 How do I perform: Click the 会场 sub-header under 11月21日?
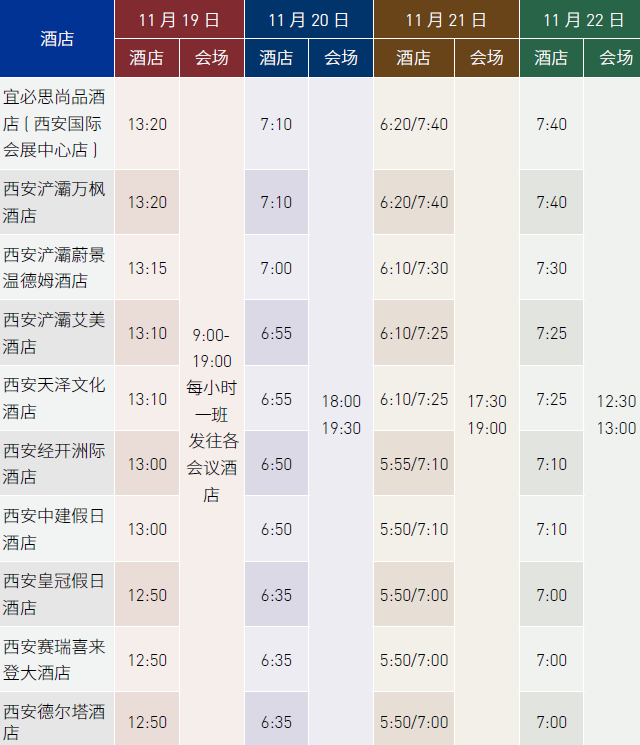[487, 58]
